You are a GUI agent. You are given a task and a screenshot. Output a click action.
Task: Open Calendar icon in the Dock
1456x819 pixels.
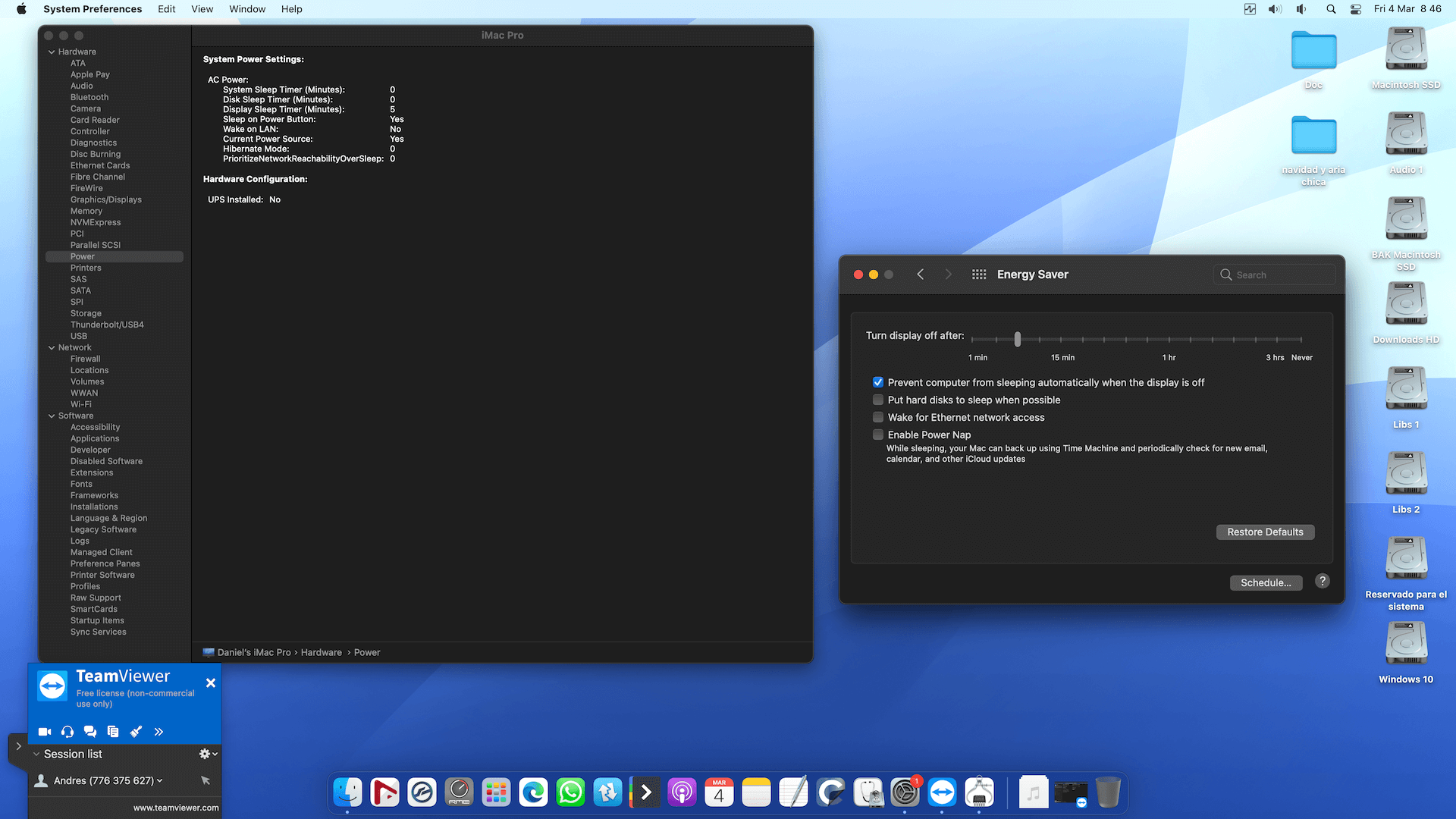pos(719,792)
